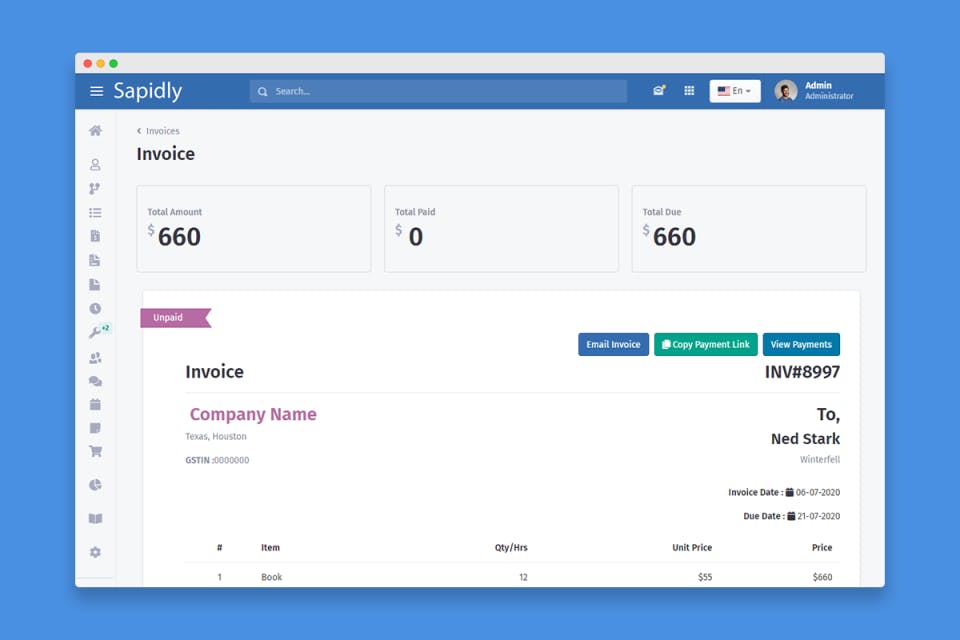Image resolution: width=960 pixels, height=640 pixels.
Task: Open the Admin profile menu
Action: 814,91
